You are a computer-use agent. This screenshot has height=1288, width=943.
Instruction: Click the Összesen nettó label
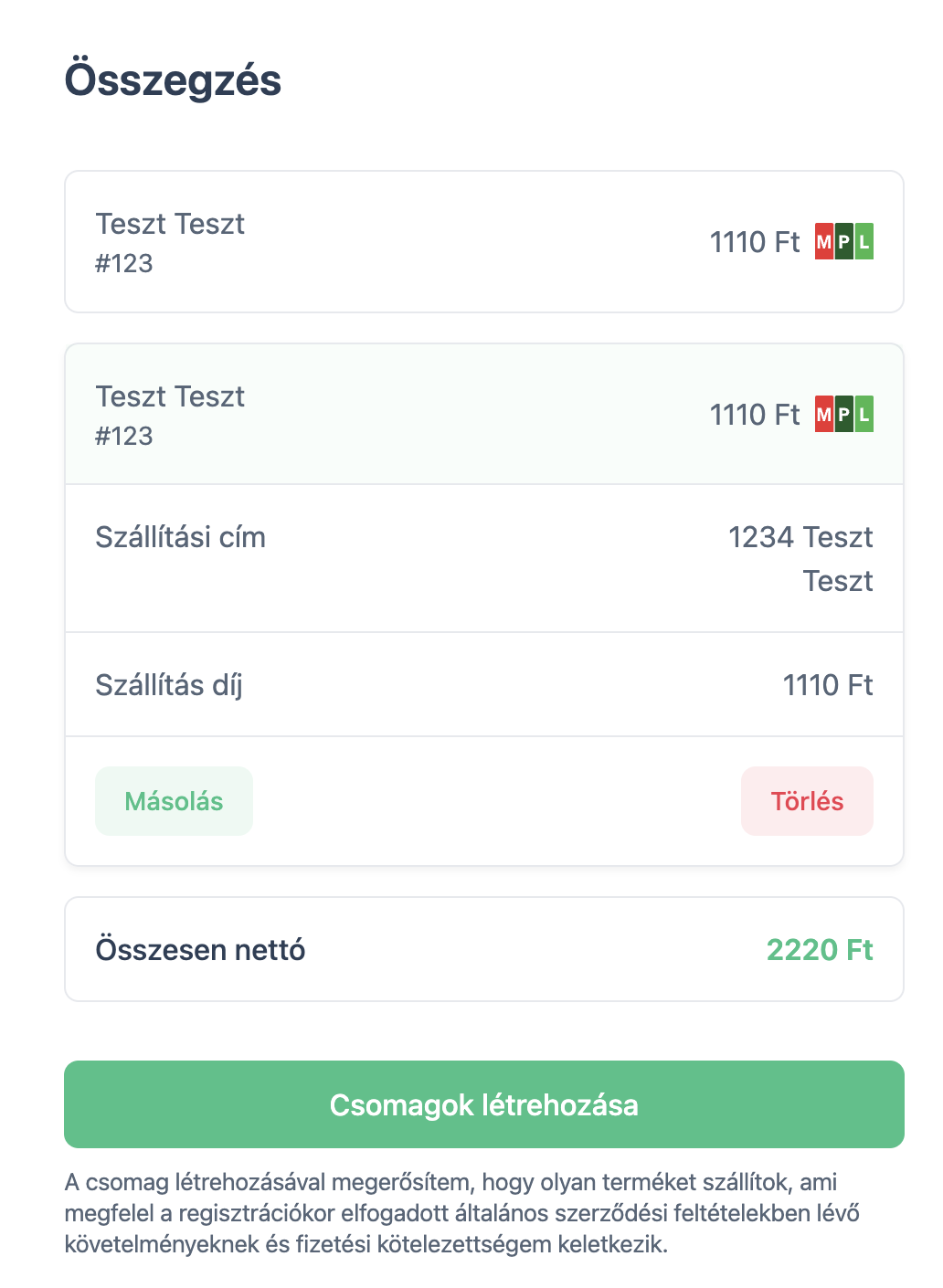click(x=200, y=950)
